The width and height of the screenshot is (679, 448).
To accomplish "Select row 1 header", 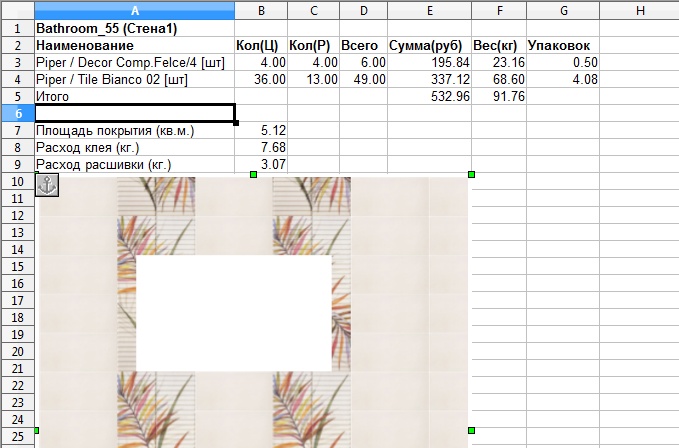I will (x=17, y=29).
